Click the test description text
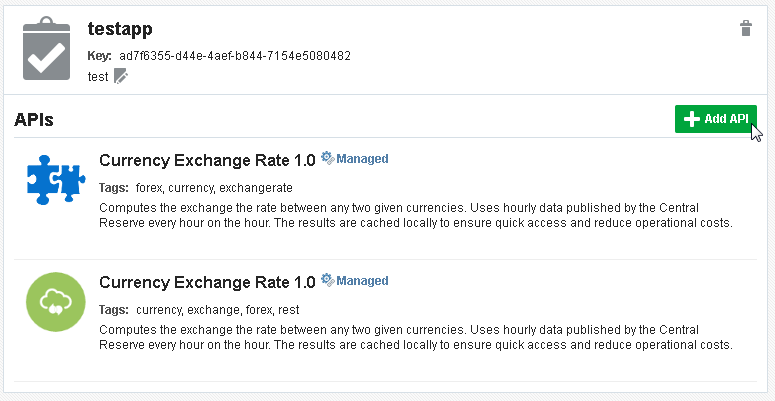This screenshot has height=401, width=775. (98, 76)
